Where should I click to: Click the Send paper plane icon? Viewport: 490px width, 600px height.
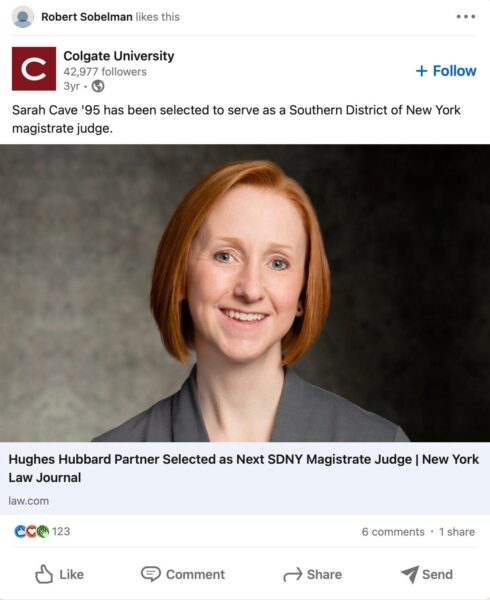coord(410,574)
